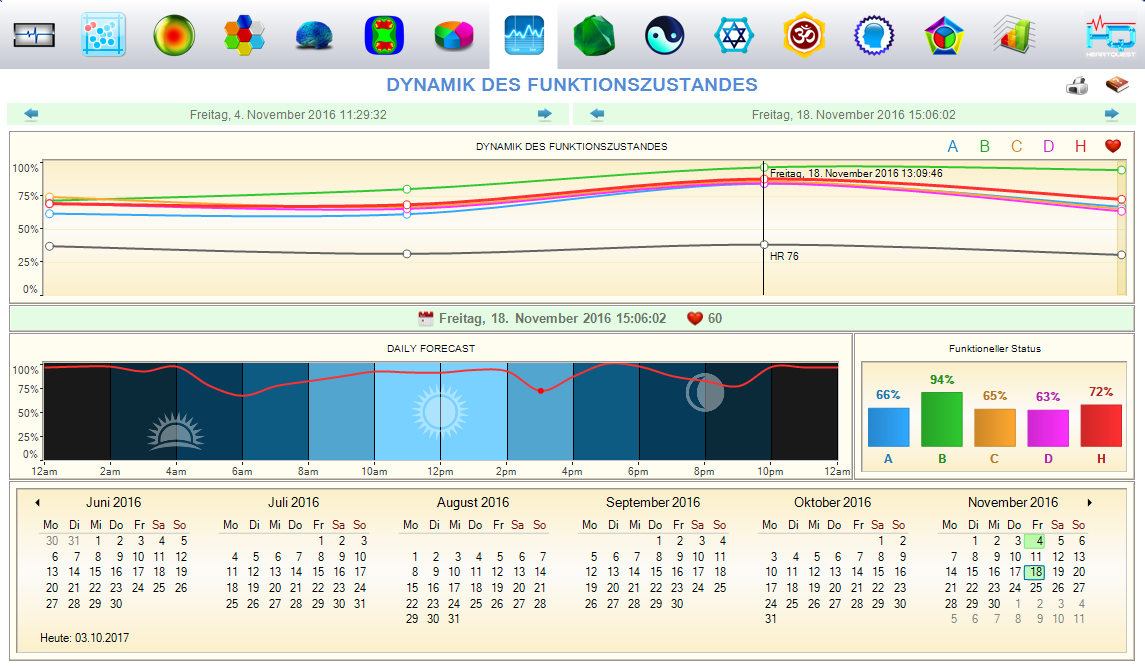Screen dimensions: 1145x670
Task: Select the active dynamics wave chart tab
Action: click(524, 35)
